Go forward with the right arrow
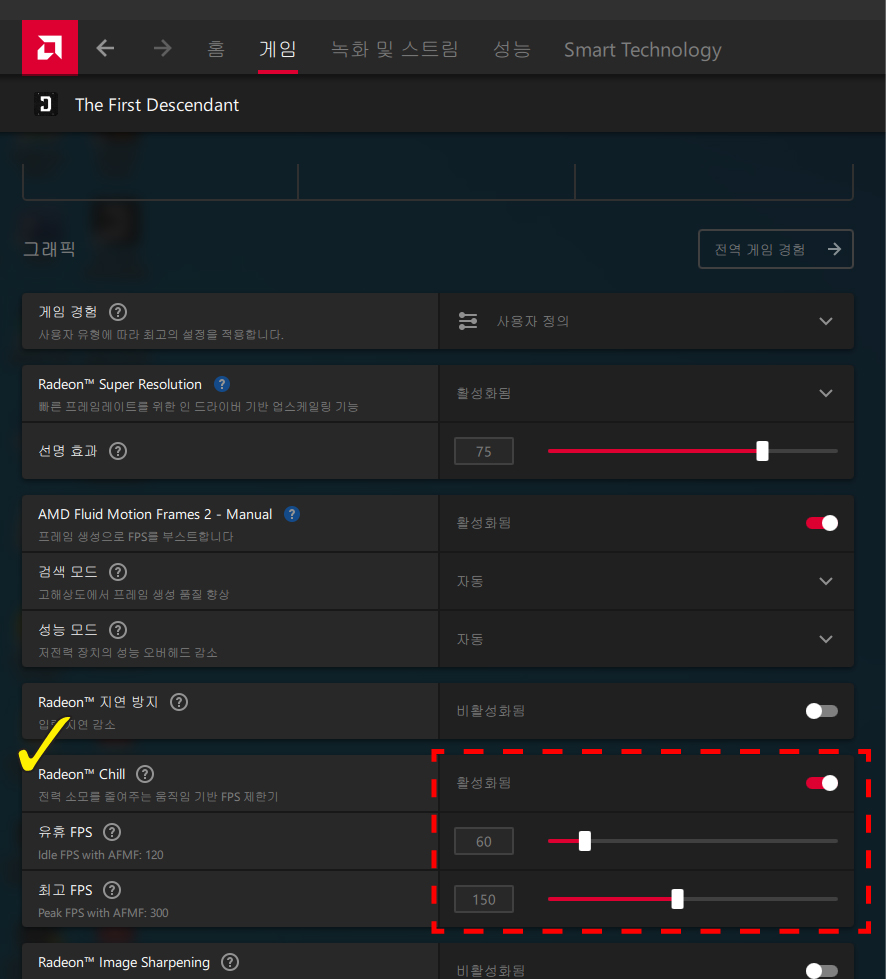 (x=162, y=48)
